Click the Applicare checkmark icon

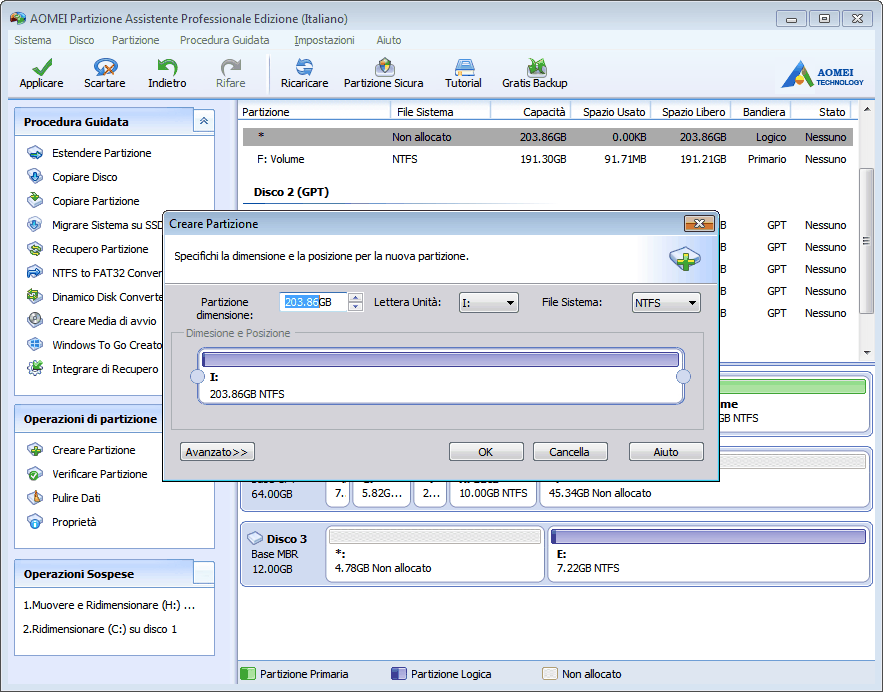click(42, 67)
